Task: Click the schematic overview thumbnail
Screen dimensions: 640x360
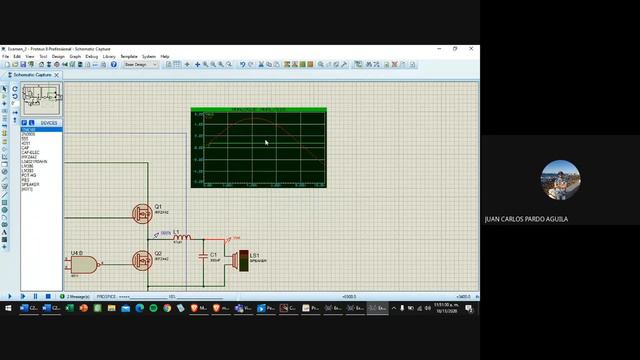Action: coord(41,99)
